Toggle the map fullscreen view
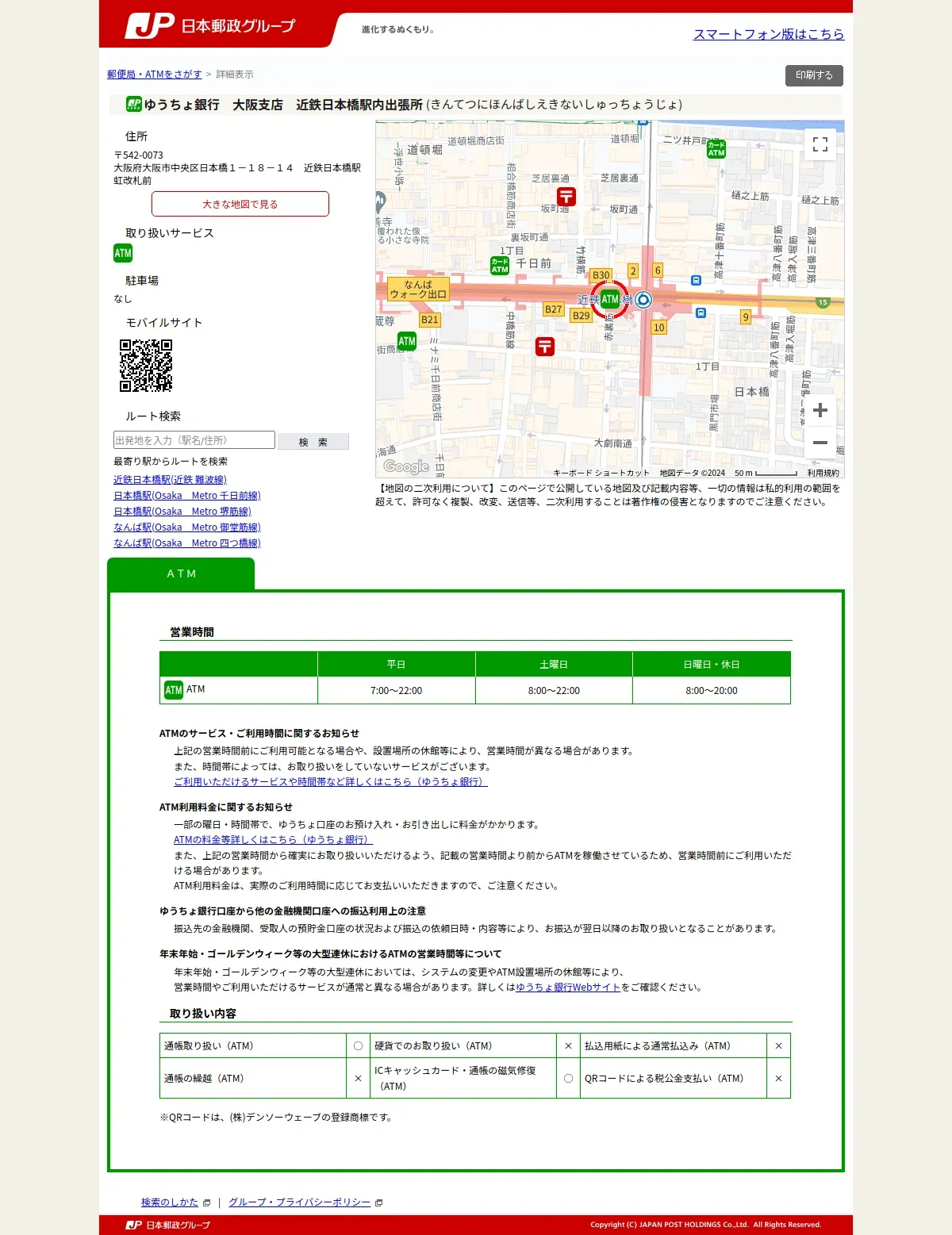This screenshot has width=952, height=1235. [820, 144]
